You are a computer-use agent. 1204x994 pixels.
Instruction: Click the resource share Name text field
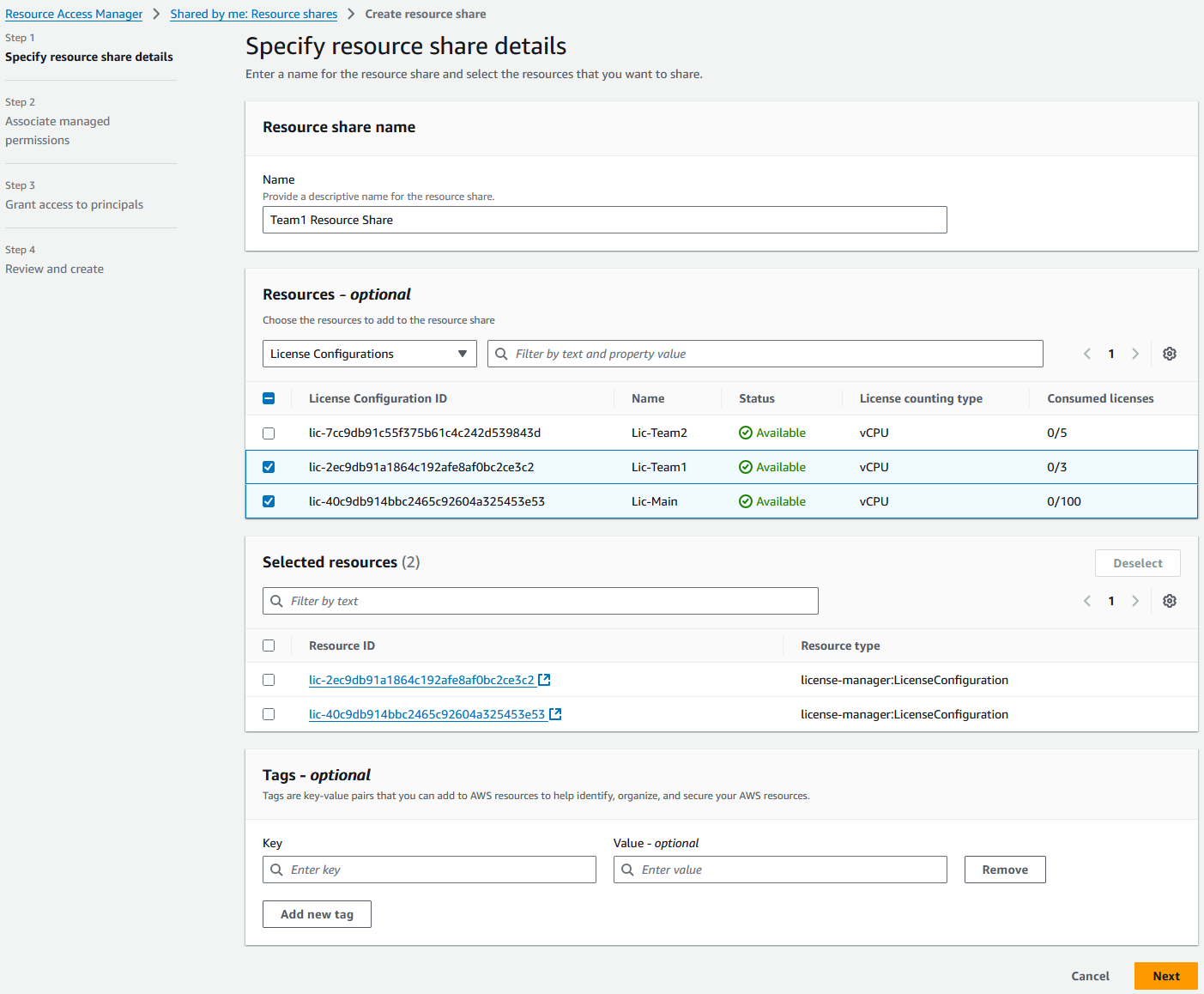(604, 220)
